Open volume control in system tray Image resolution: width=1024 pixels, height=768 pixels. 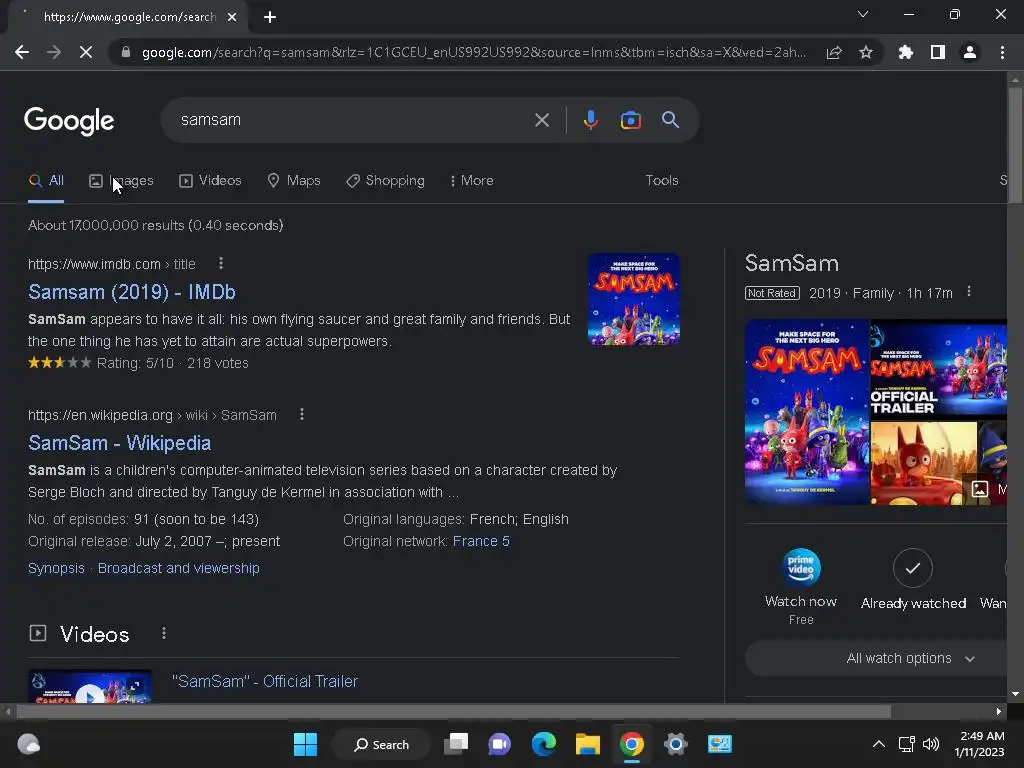(x=931, y=744)
